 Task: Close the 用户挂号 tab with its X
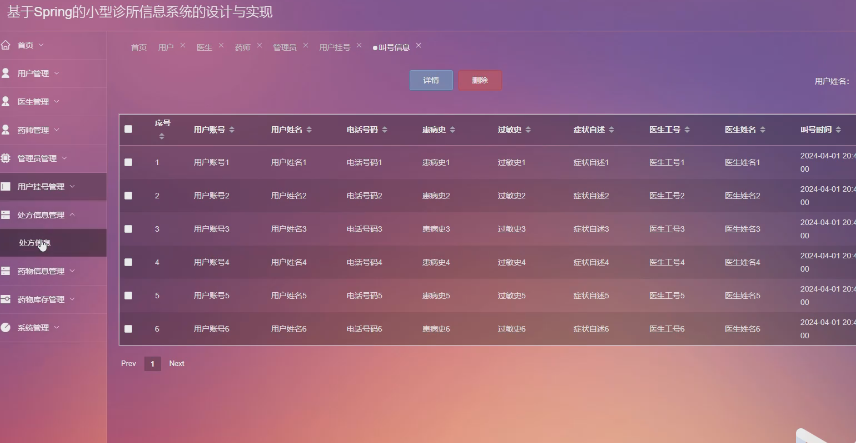point(359,45)
